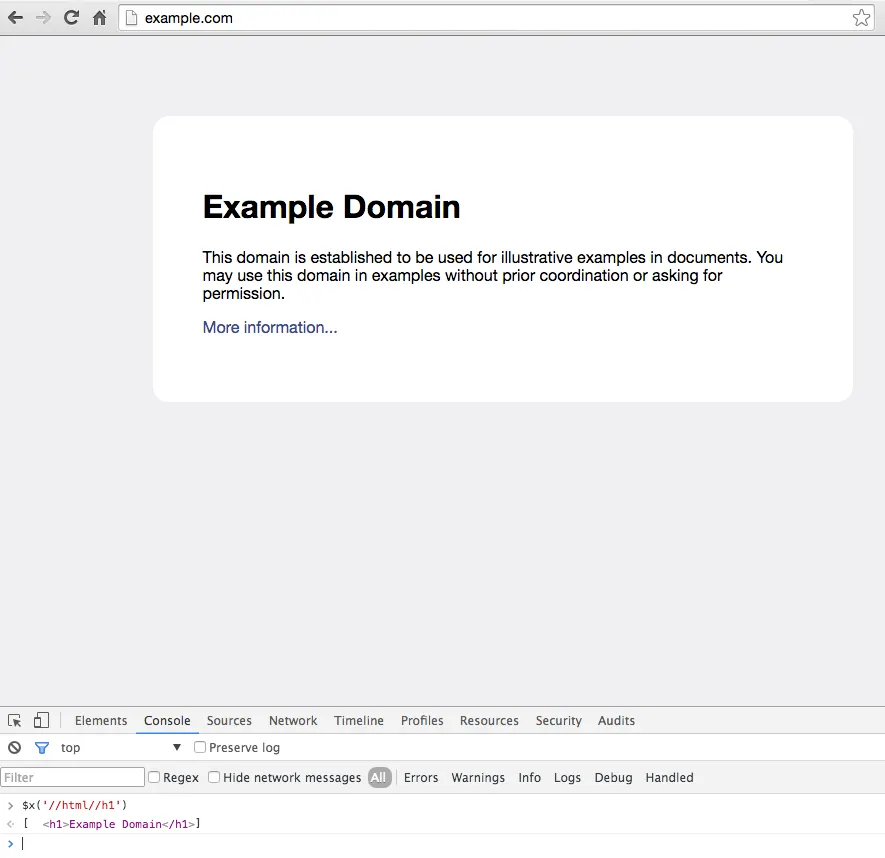Open the Resources tab
Image resolution: width=885 pixels, height=858 pixels.
pyautogui.click(x=489, y=721)
